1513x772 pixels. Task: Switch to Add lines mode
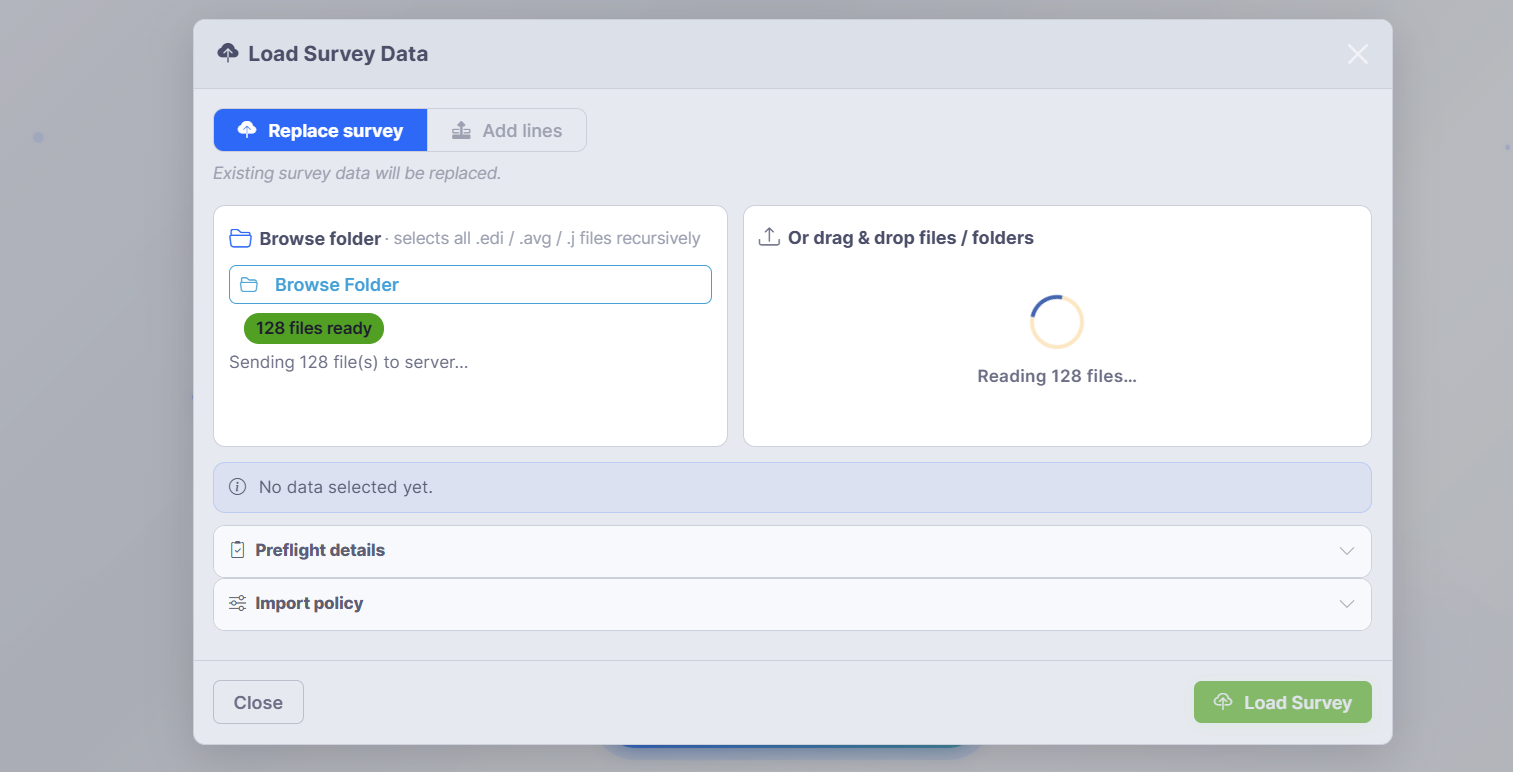[x=506, y=130]
